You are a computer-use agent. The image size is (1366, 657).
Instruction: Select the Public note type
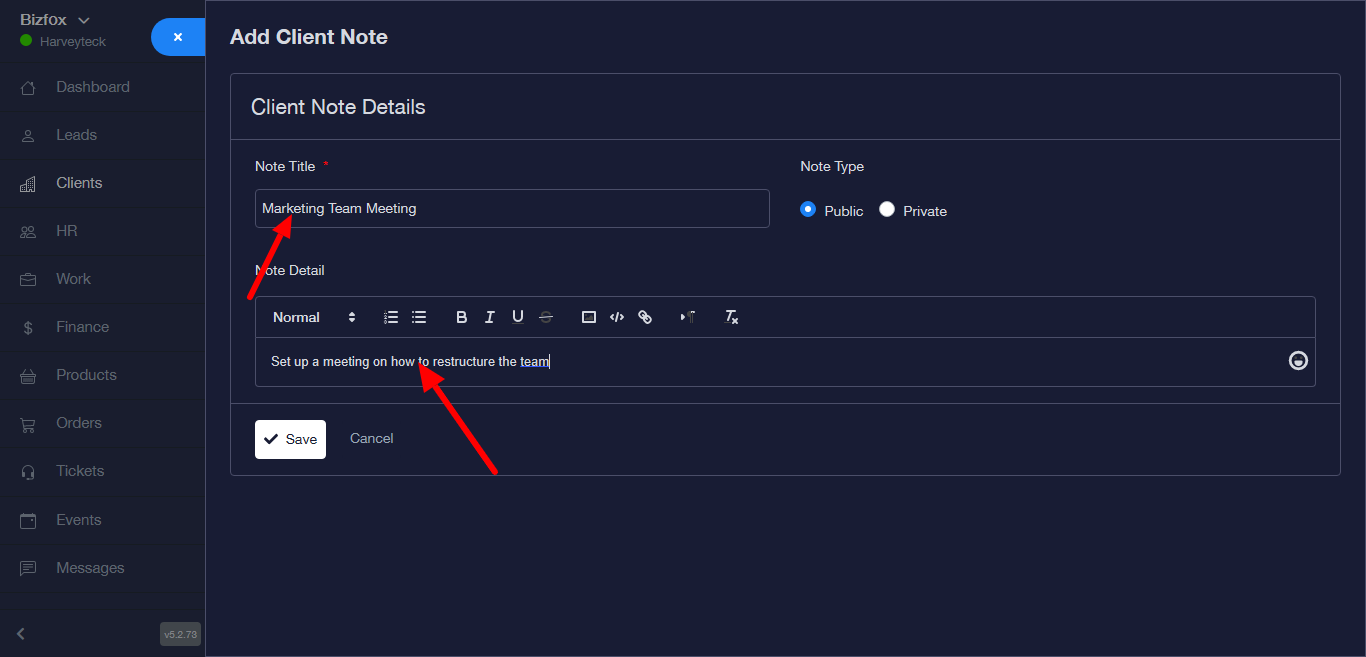pyautogui.click(x=808, y=210)
